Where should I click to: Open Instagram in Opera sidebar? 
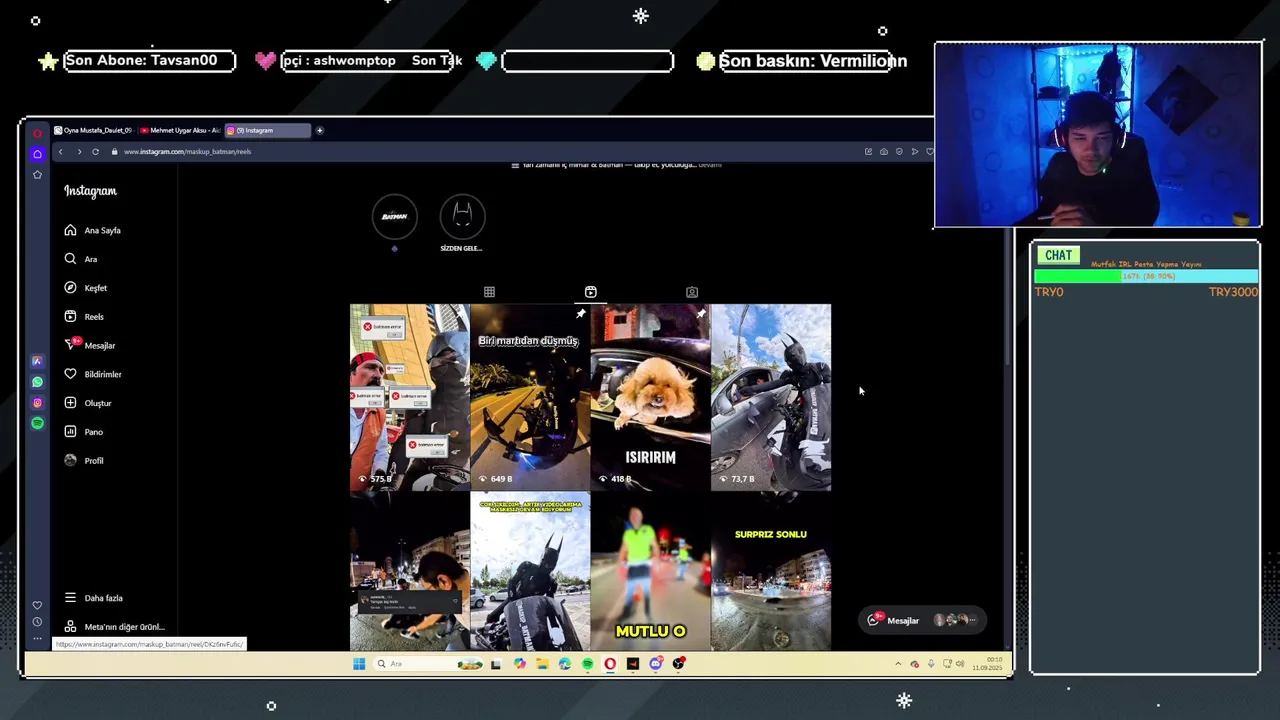pyautogui.click(x=37, y=403)
